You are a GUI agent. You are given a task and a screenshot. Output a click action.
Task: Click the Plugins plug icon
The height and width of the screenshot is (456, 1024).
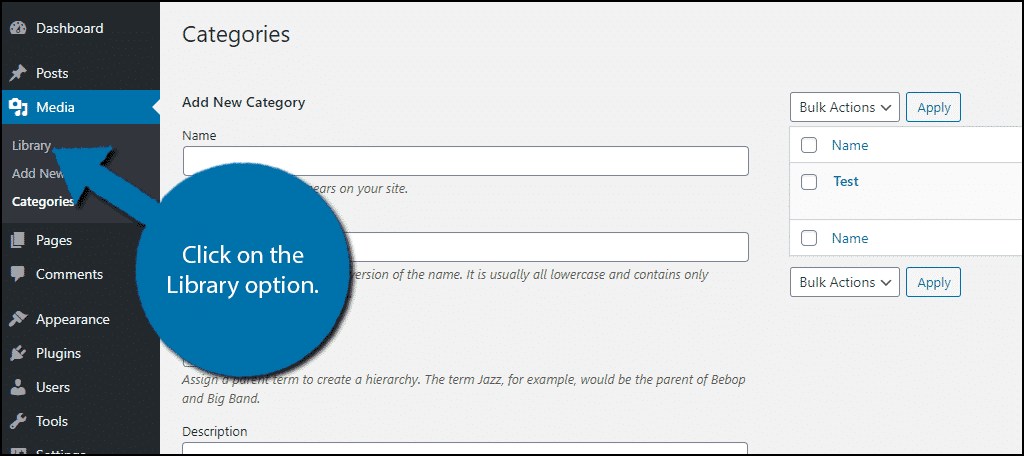tap(19, 353)
